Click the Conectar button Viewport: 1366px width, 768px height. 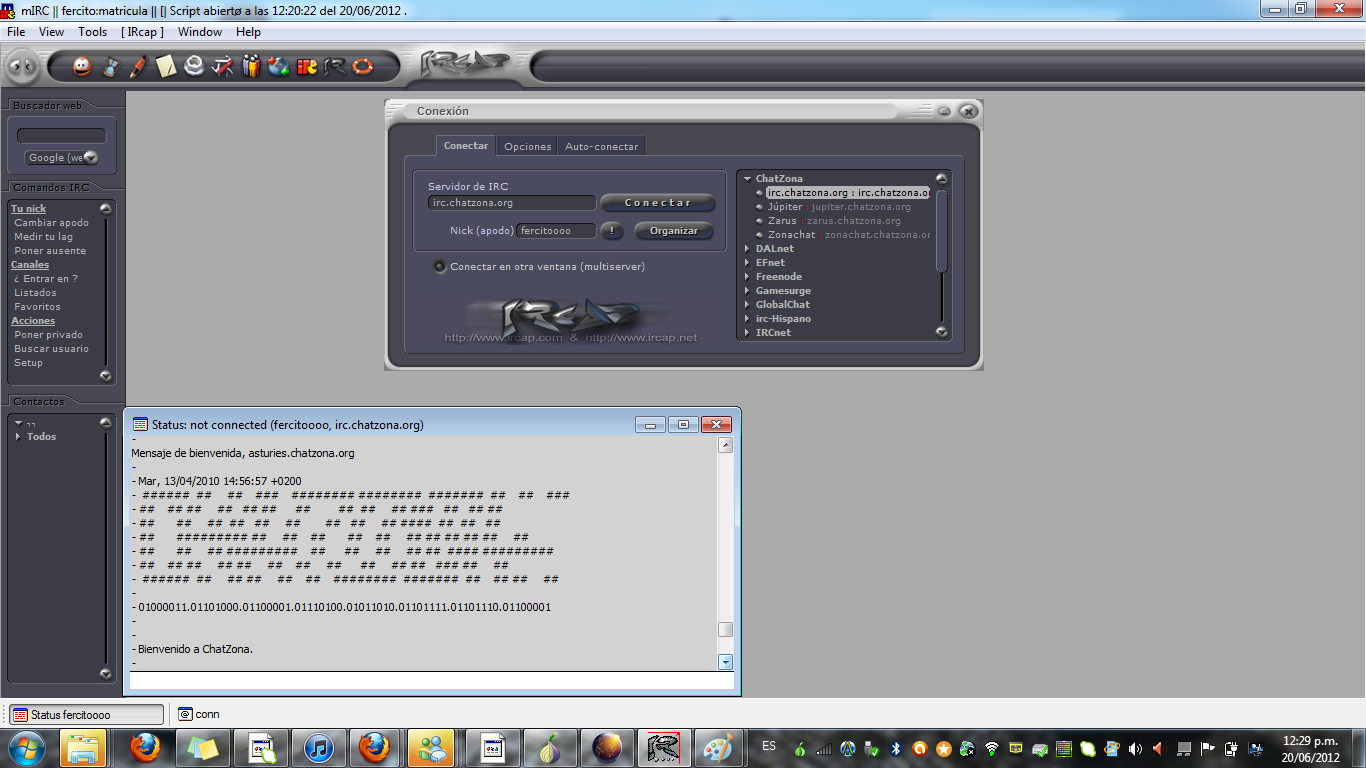point(658,203)
